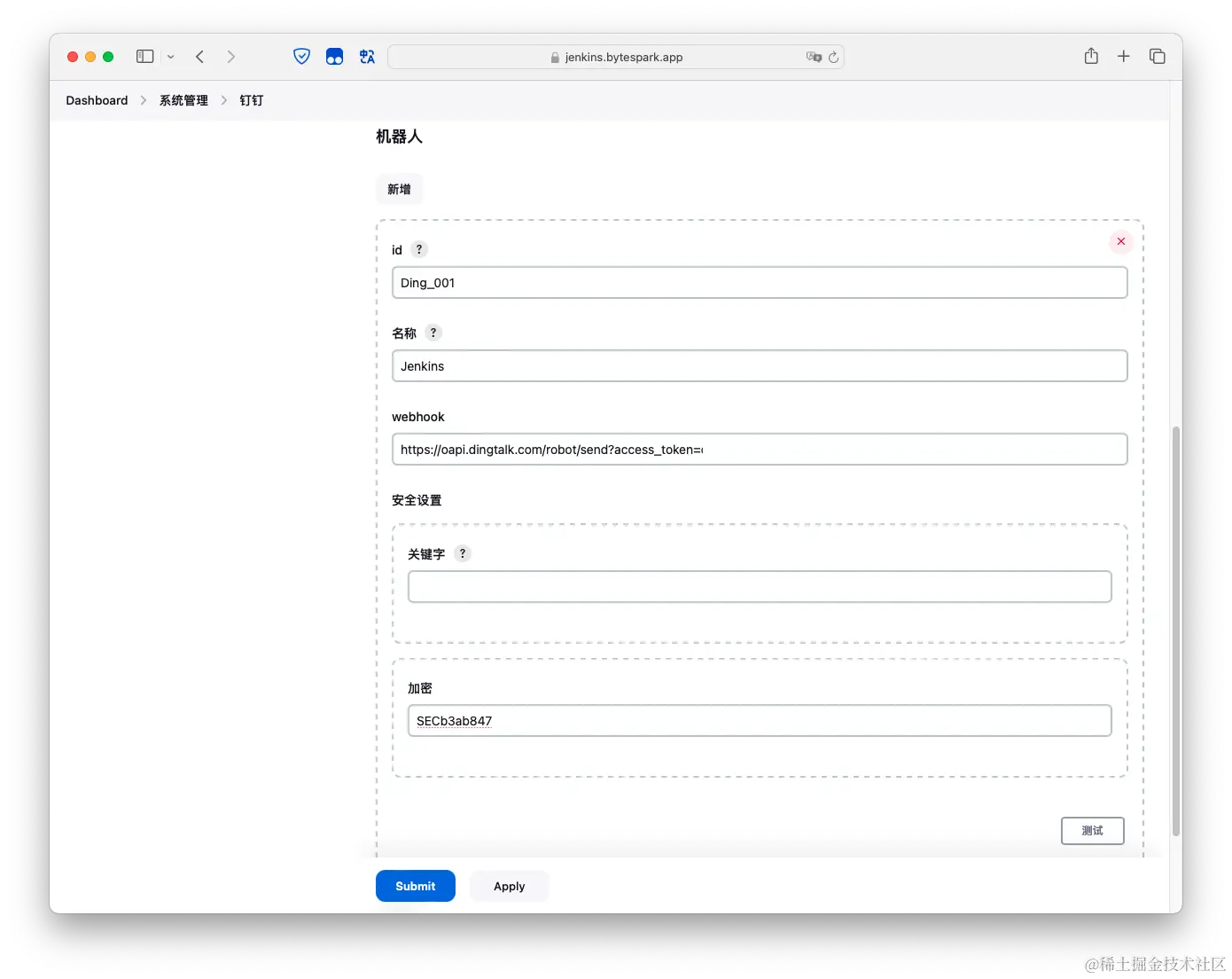Click the 机器人 section heading
Viewport: 1232px width, 979px height.
399,137
